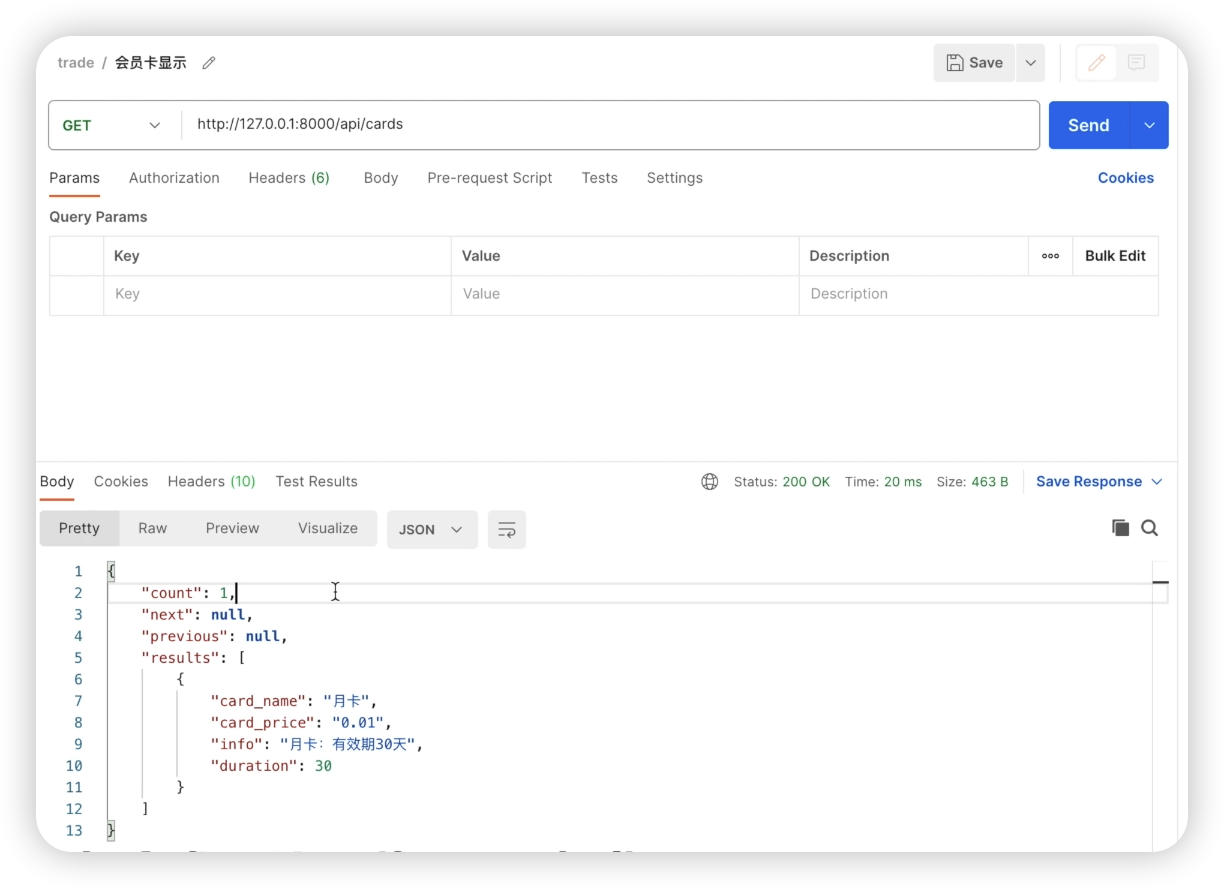This screenshot has height=888, width=1224.
Task: Click the query params Description input
Action: pyautogui.click(x=978, y=294)
